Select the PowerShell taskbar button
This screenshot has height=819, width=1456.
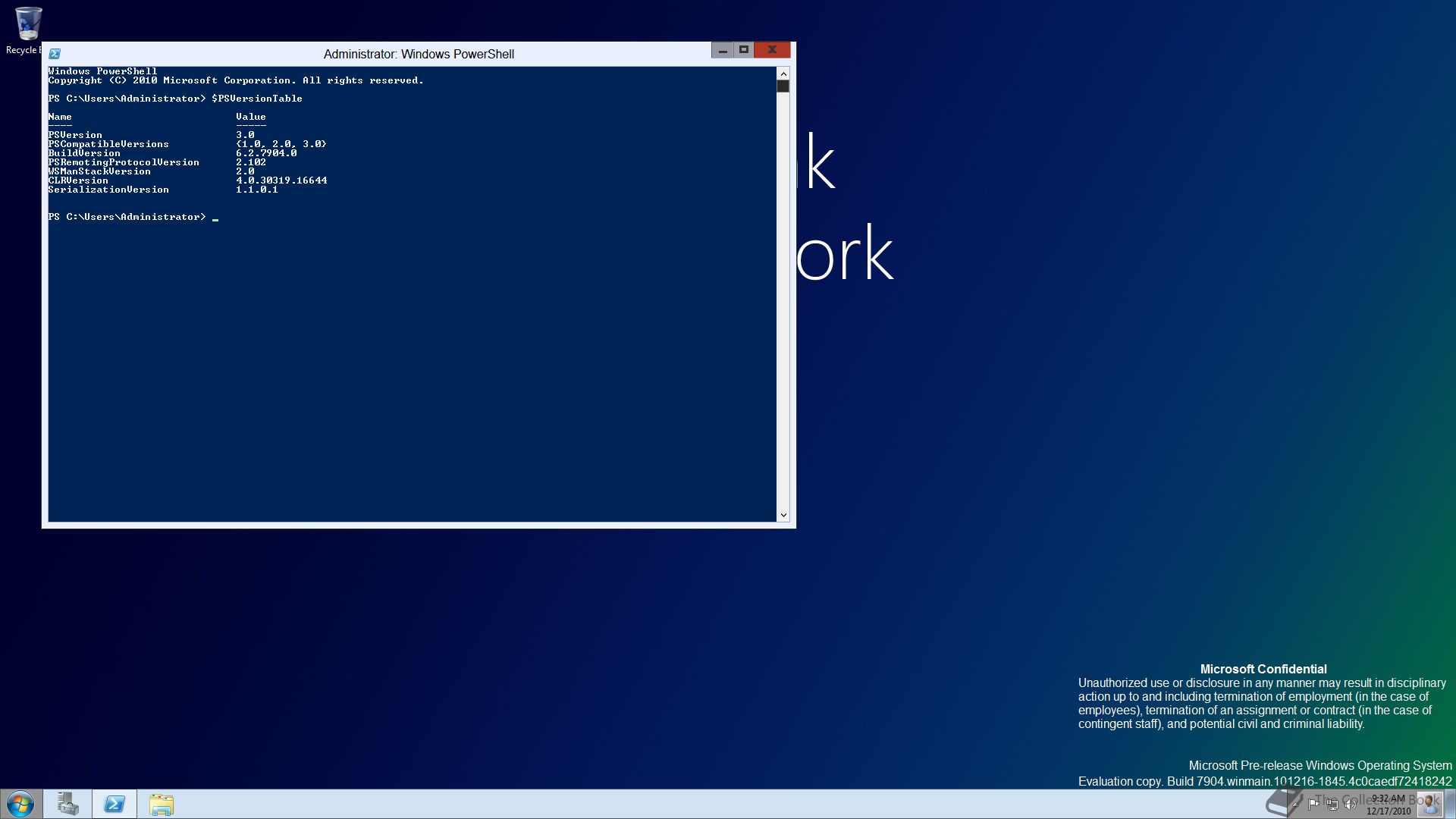(115, 804)
